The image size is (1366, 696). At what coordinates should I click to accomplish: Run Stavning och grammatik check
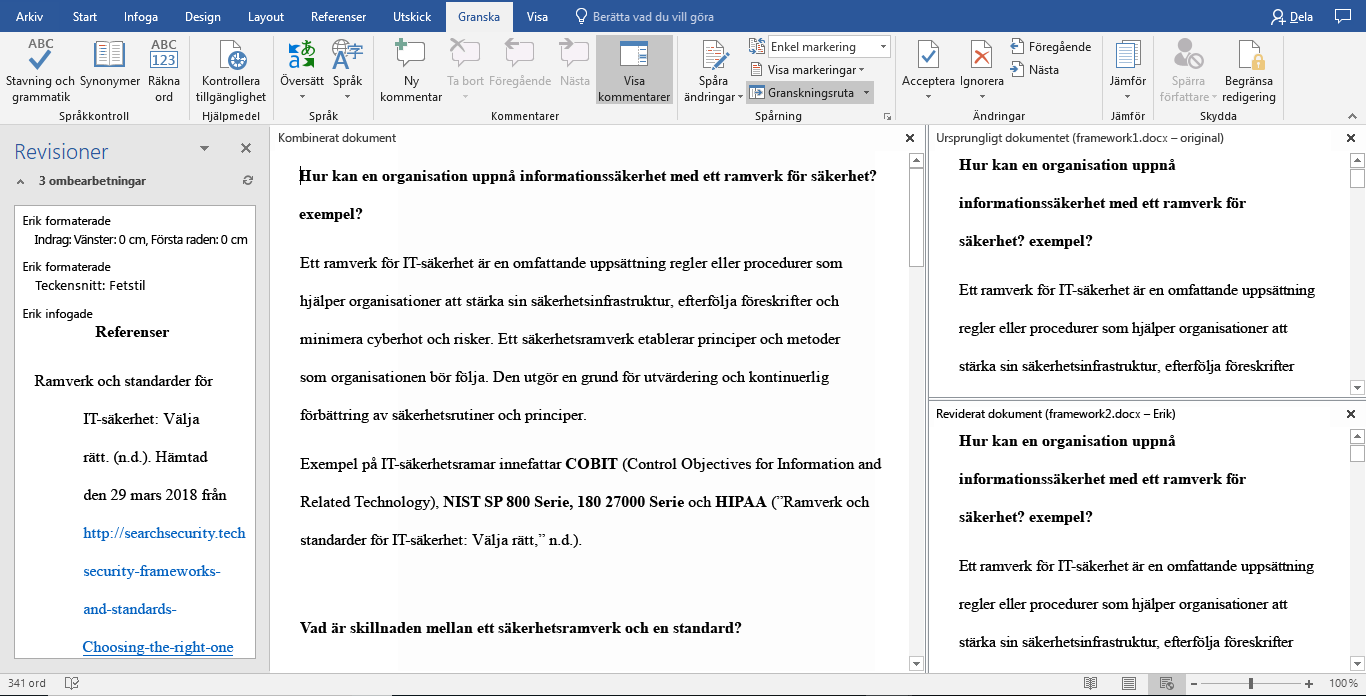[41, 70]
